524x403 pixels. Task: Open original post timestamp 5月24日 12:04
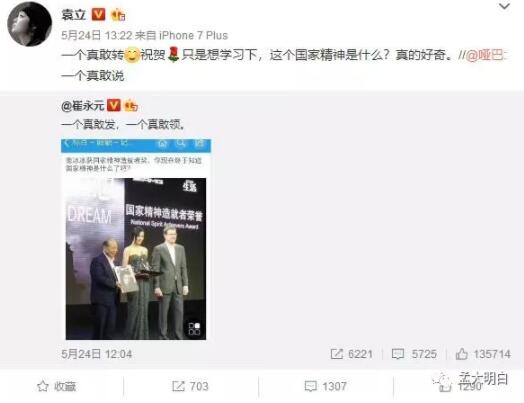(97, 354)
